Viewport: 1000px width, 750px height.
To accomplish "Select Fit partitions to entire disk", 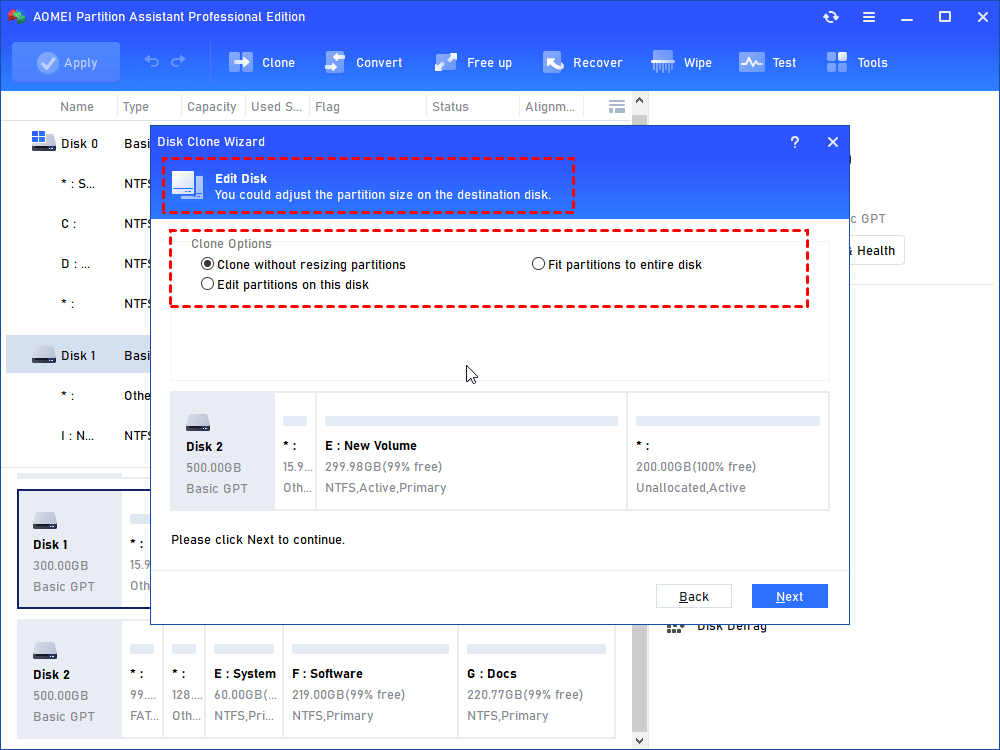I will [539, 265].
